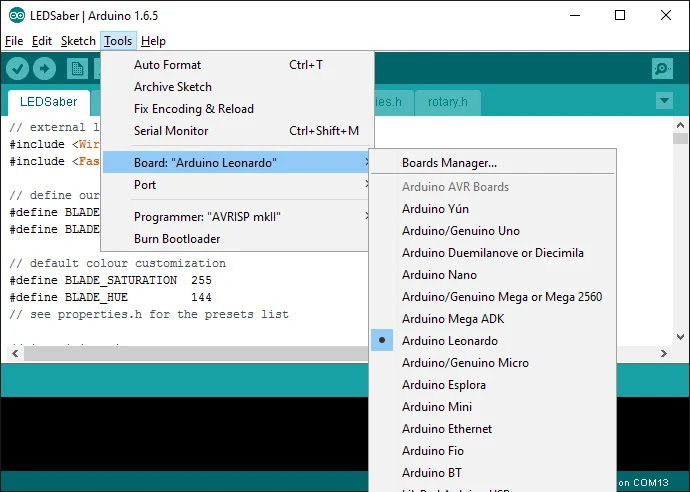Open Boards Manager...
690x492 pixels.
tap(493, 163)
